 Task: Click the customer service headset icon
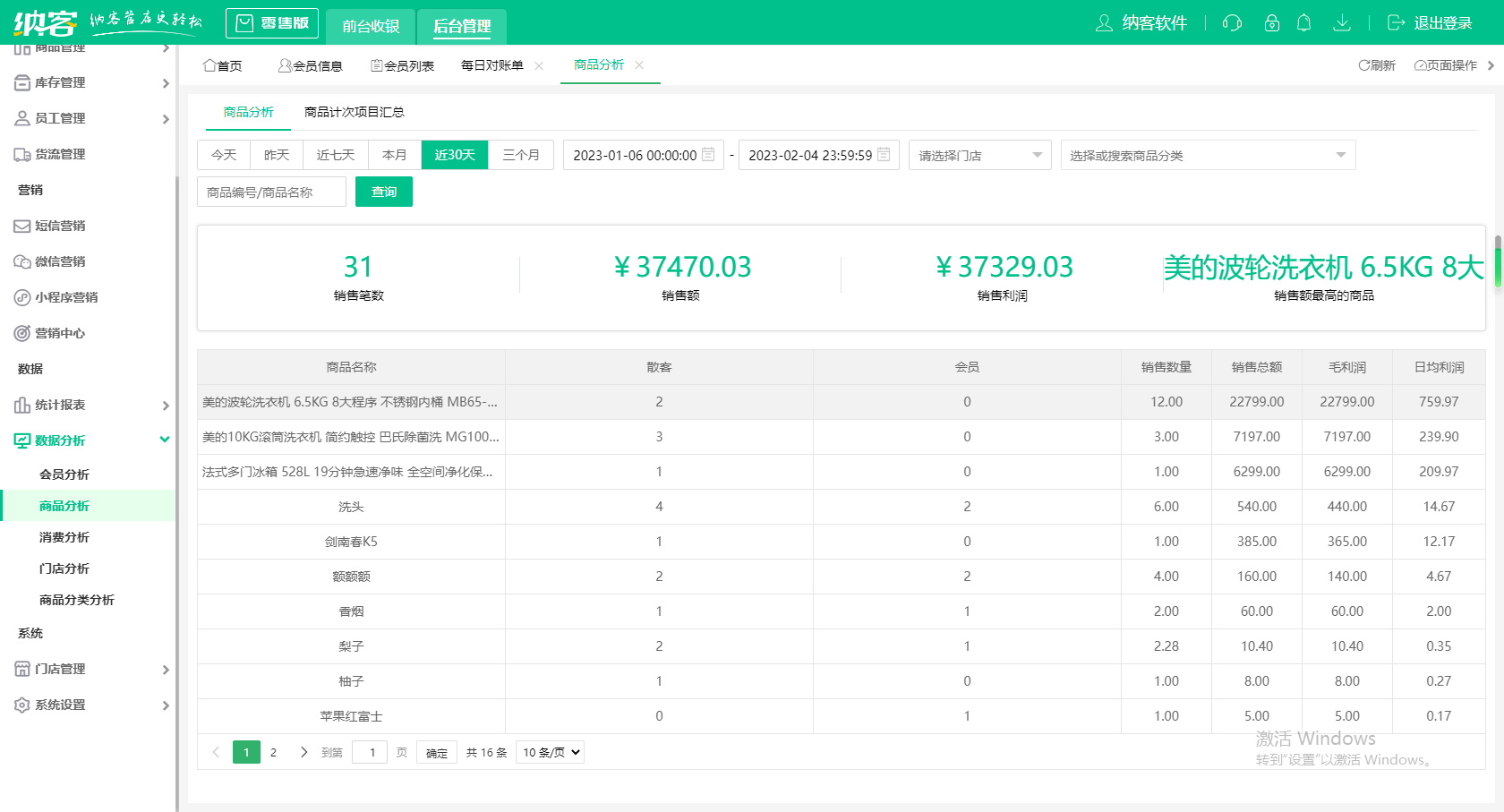[1232, 23]
